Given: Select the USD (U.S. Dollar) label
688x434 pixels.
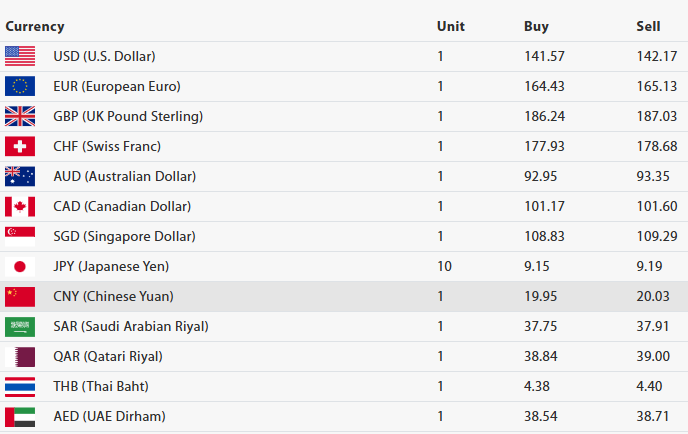Looking at the screenshot, I should pos(104,56).
